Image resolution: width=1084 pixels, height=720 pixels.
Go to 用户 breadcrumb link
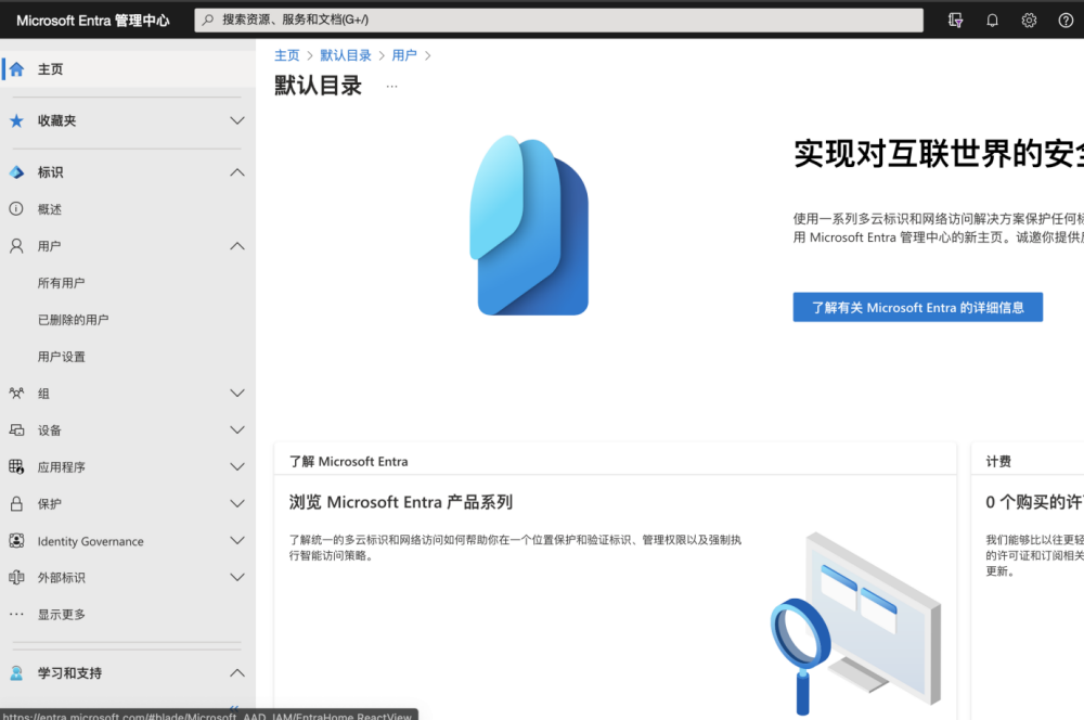pyautogui.click(x=404, y=55)
